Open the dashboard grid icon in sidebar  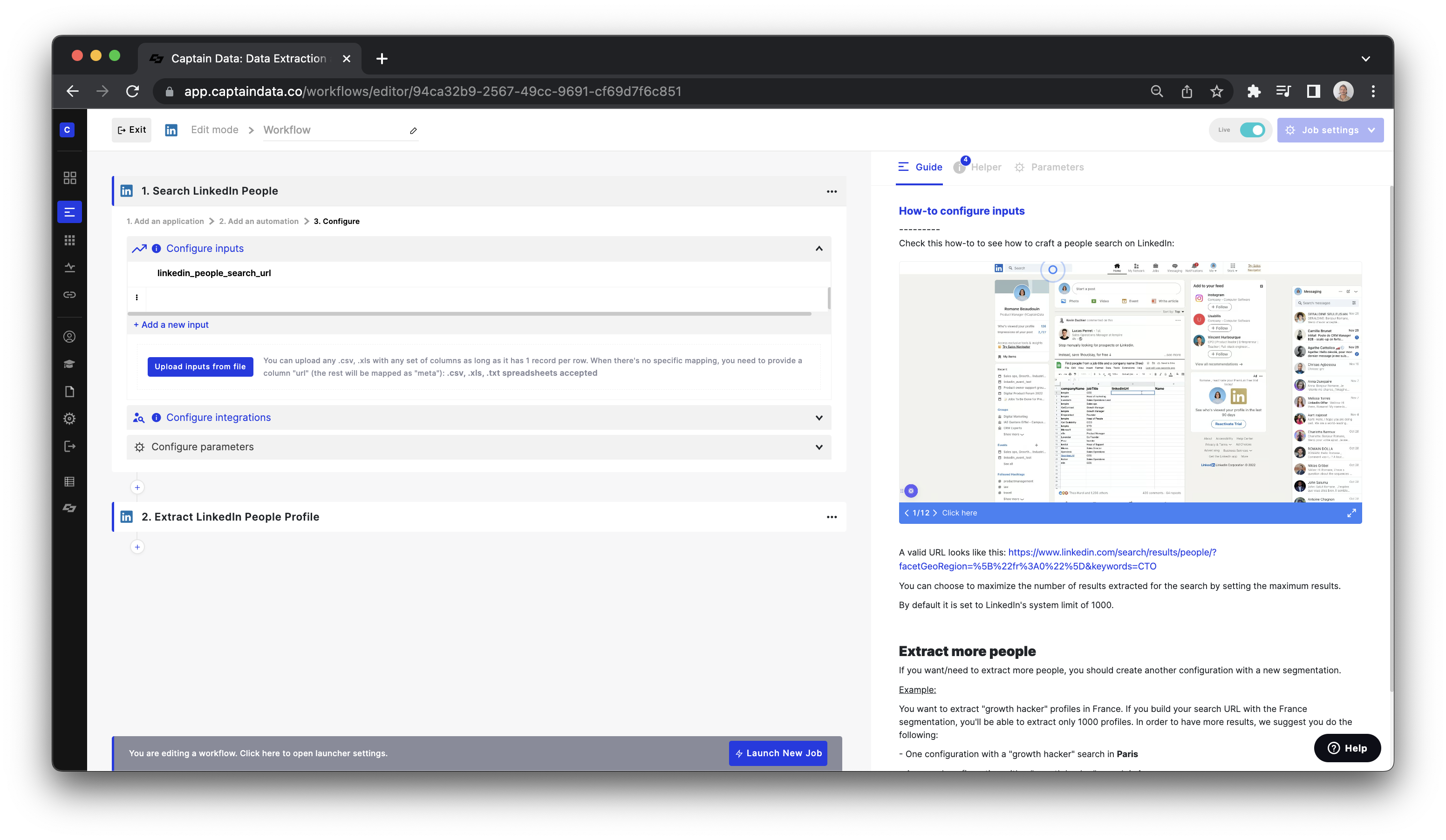pos(69,178)
